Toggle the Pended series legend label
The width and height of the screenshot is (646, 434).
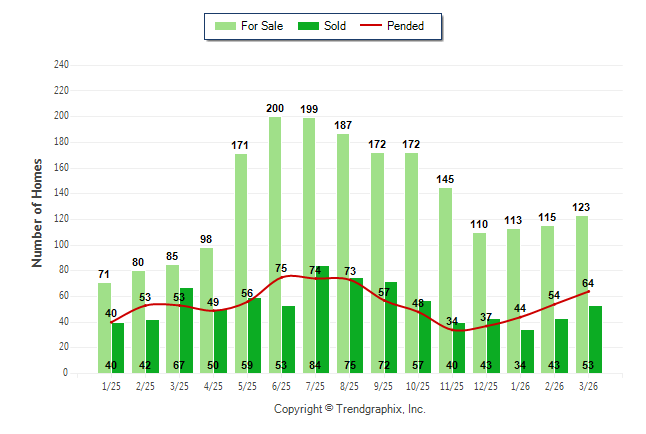pos(419,26)
